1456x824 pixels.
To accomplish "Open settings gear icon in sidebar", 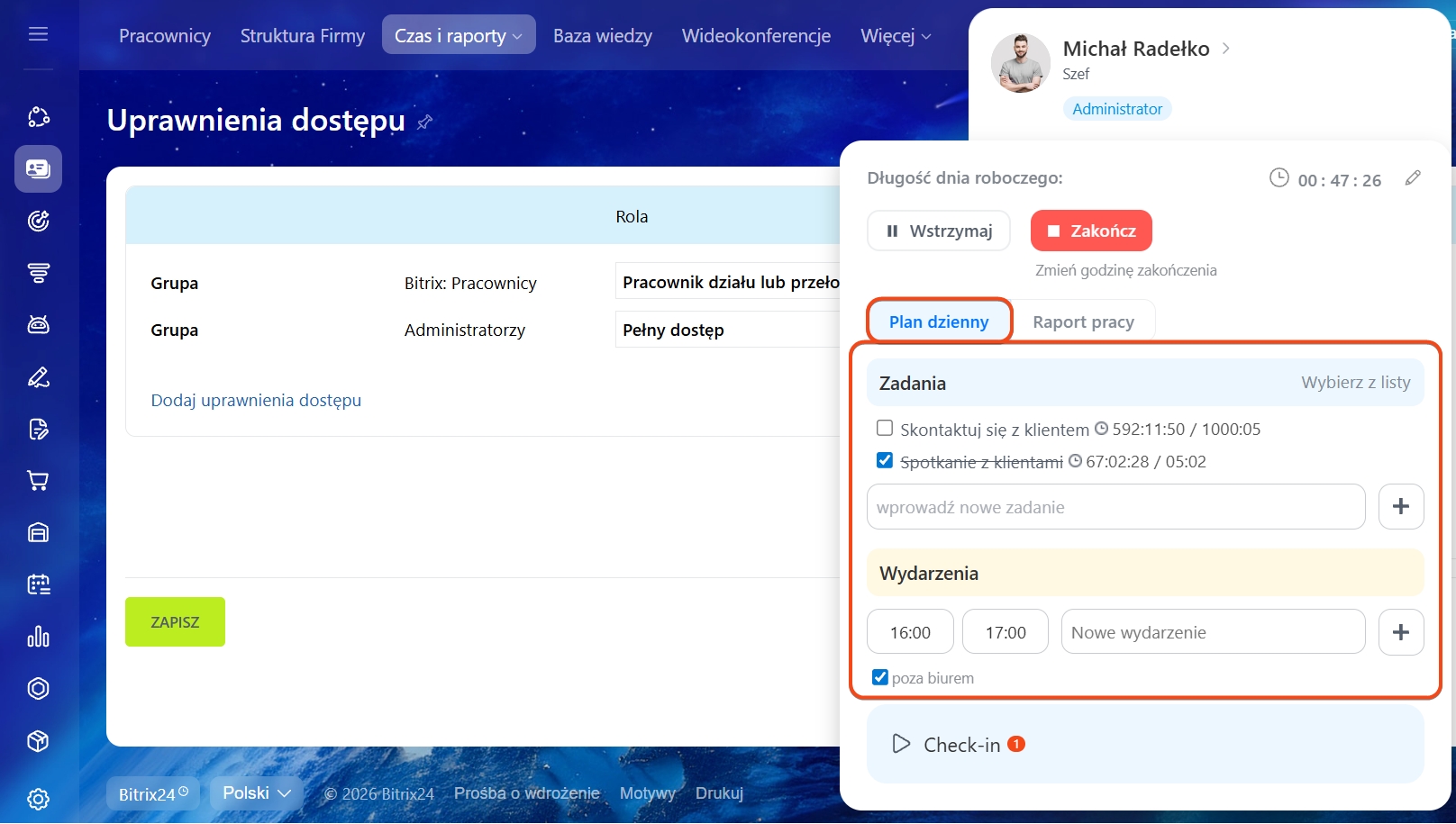I will (38, 799).
